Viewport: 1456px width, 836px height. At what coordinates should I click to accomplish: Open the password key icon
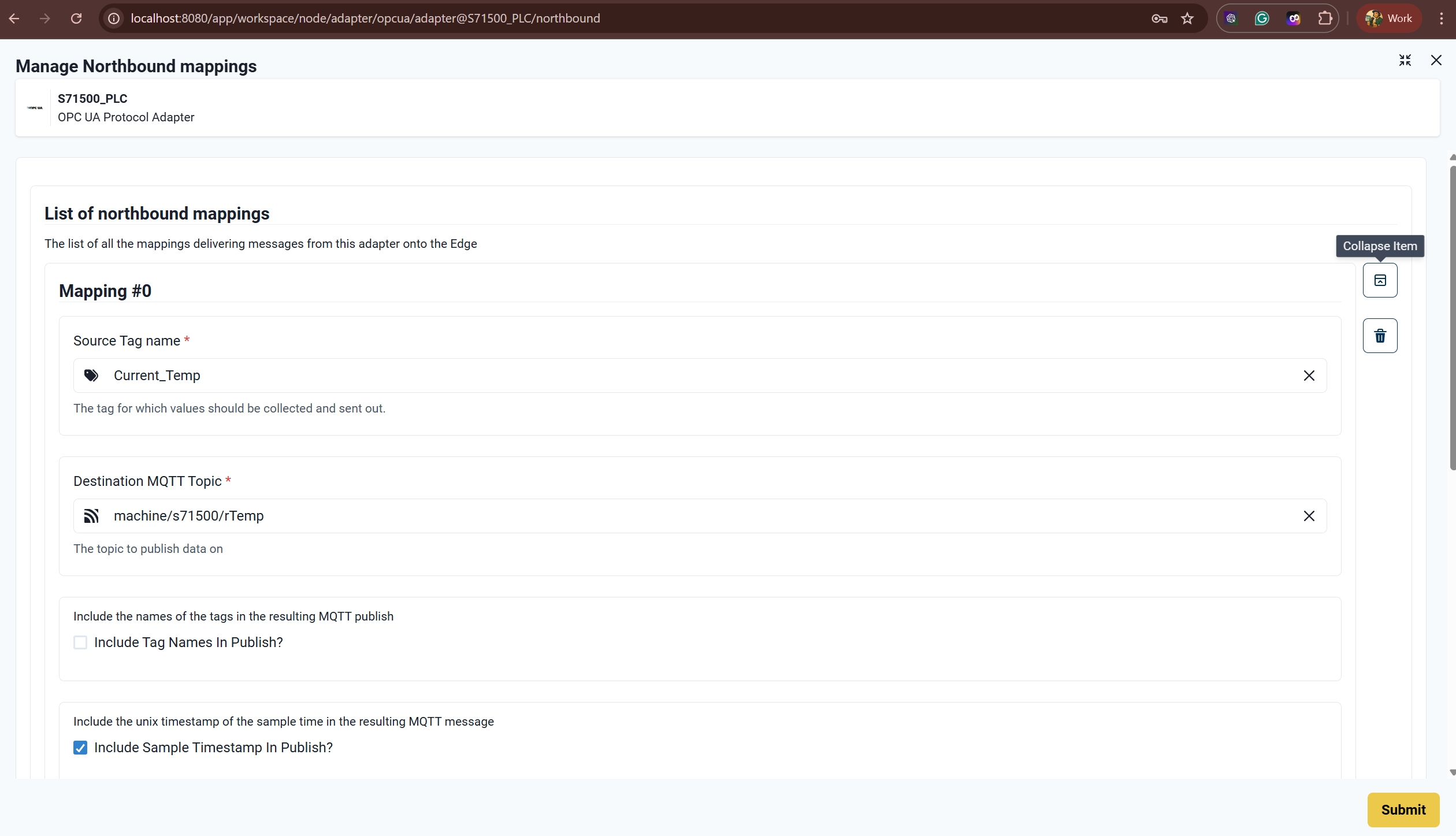pyautogui.click(x=1159, y=18)
